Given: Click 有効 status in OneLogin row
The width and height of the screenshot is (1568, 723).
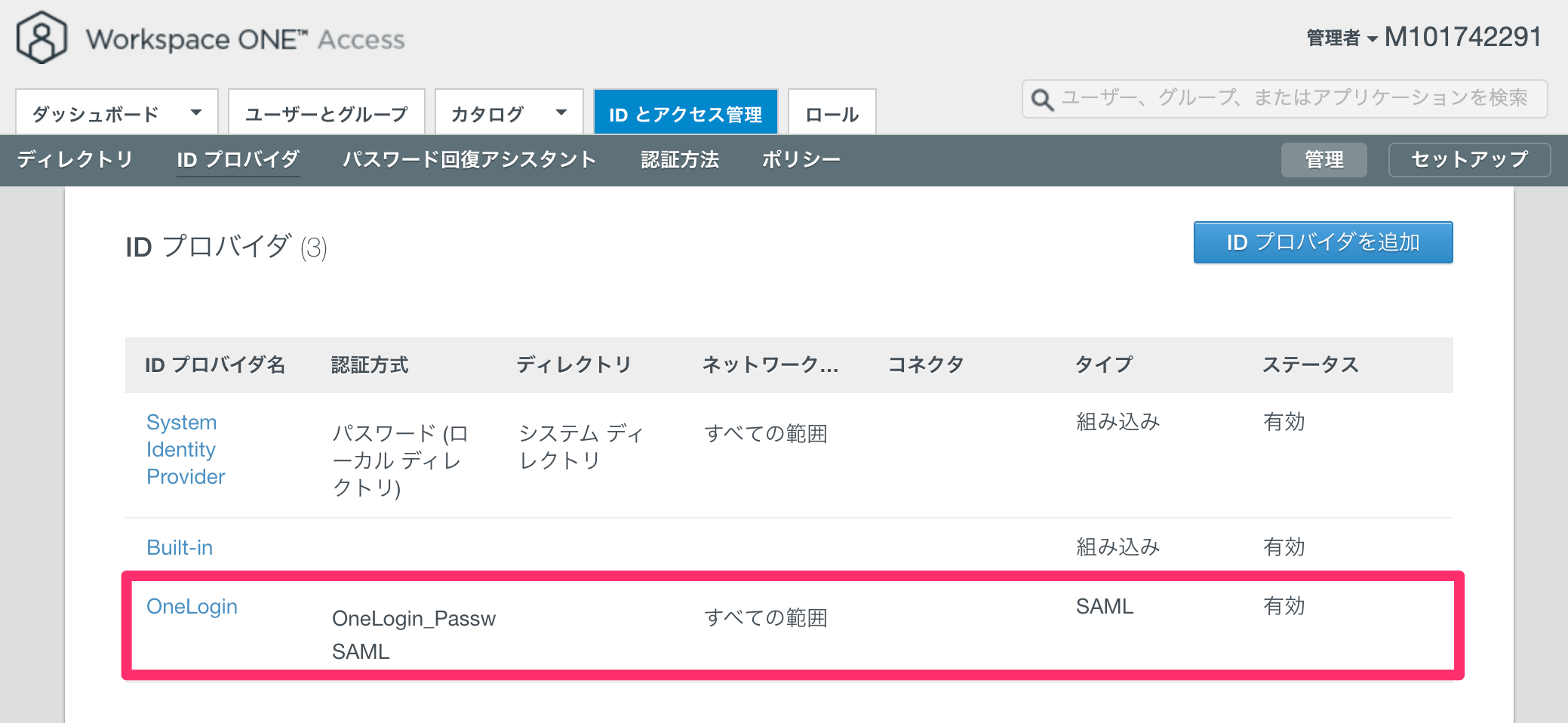Looking at the screenshot, I should 1284,605.
